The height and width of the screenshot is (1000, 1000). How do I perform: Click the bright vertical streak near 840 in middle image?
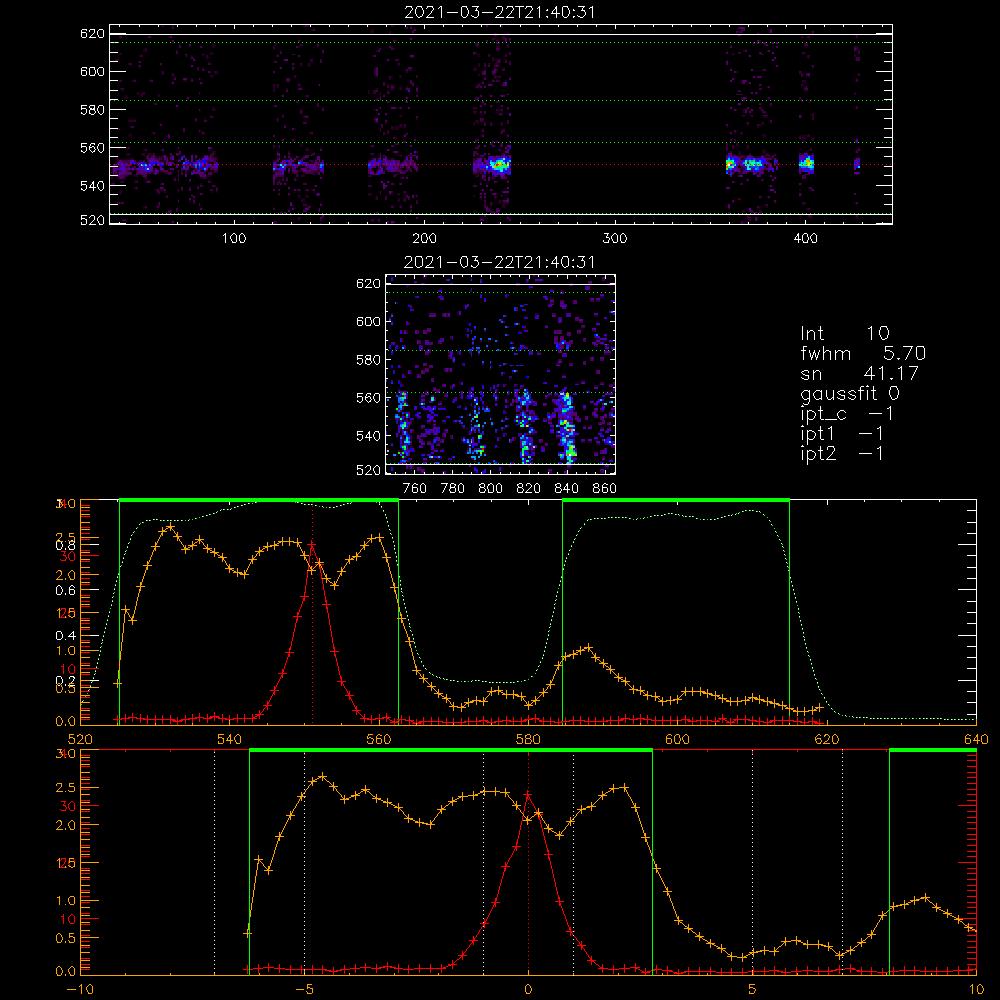(x=566, y=427)
